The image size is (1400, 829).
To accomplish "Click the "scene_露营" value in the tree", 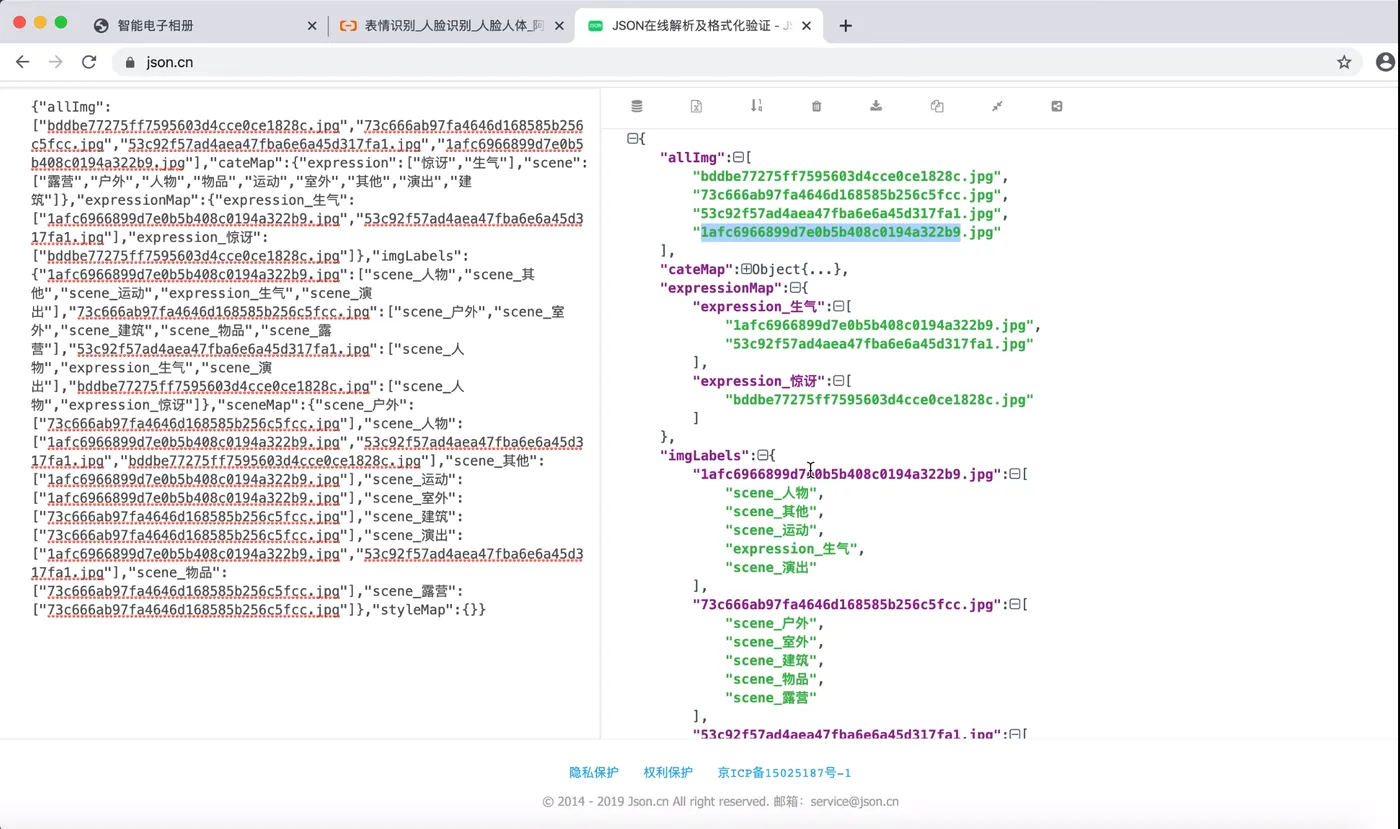I will [x=771, y=698].
